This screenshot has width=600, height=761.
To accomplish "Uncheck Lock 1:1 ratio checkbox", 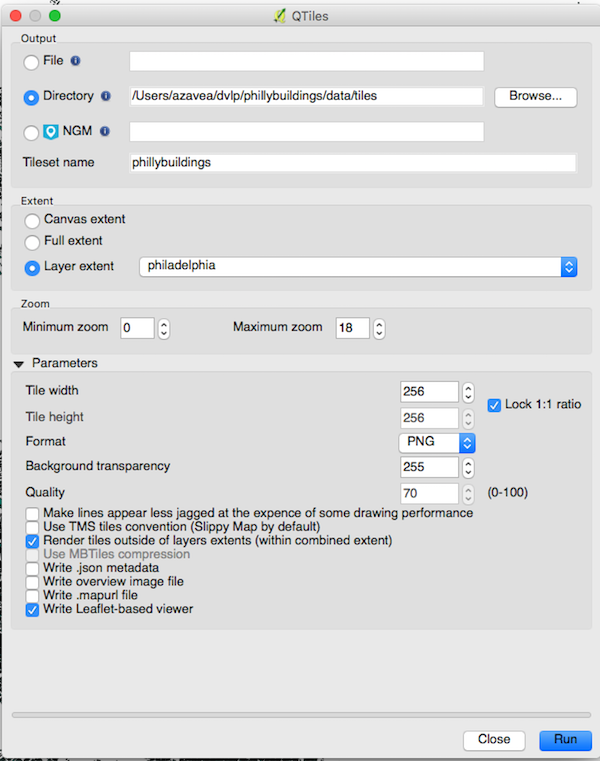I will click(494, 405).
